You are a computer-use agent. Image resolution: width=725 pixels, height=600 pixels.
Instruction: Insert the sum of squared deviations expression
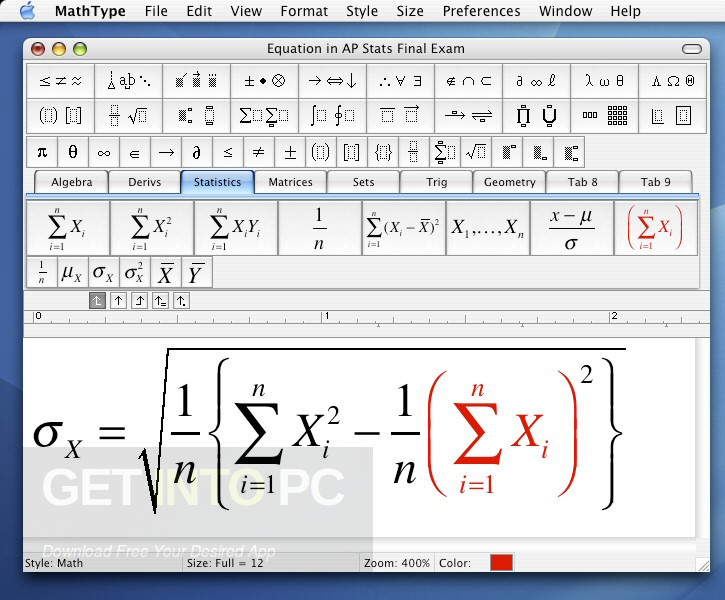[x=404, y=228]
